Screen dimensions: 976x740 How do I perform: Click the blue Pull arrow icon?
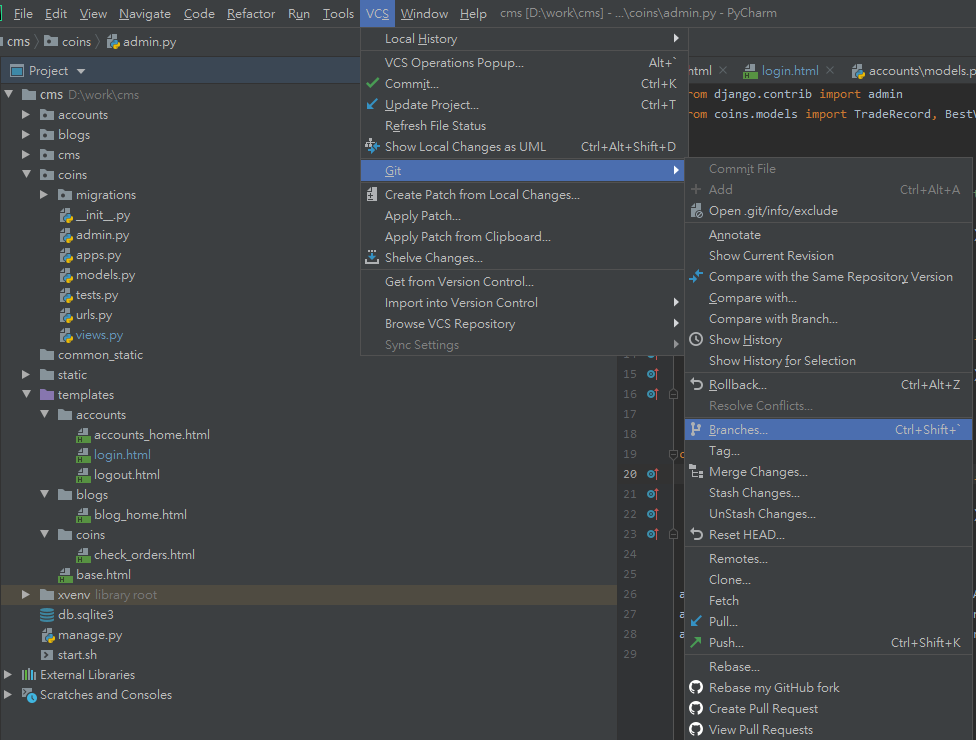696,621
